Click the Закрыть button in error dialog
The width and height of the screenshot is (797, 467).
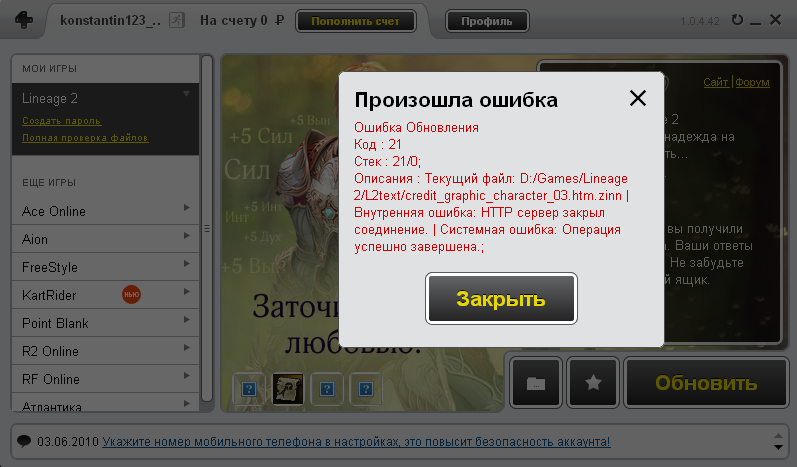(x=501, y=298)
